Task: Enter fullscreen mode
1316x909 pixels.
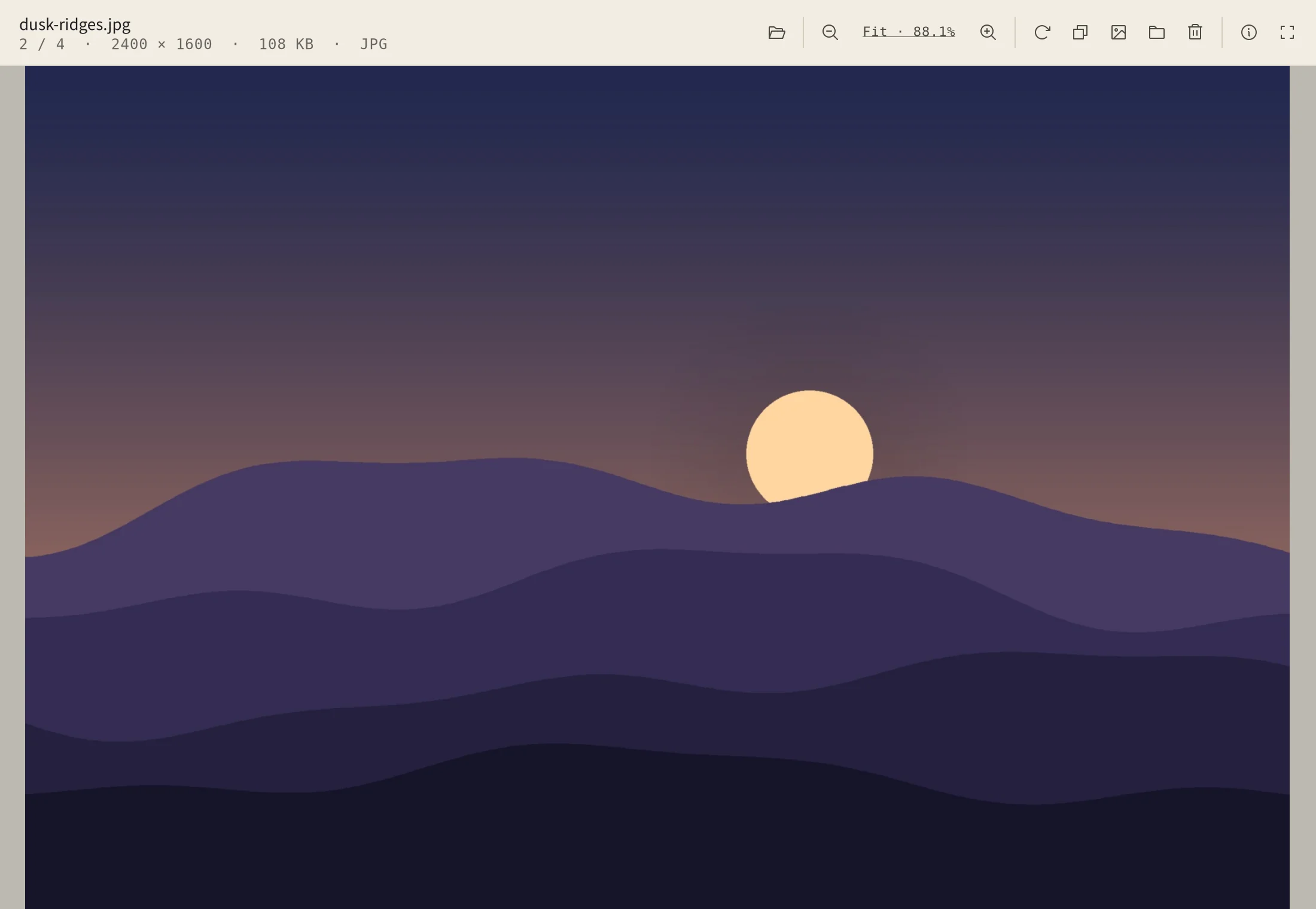Action: pos(1287,32)
